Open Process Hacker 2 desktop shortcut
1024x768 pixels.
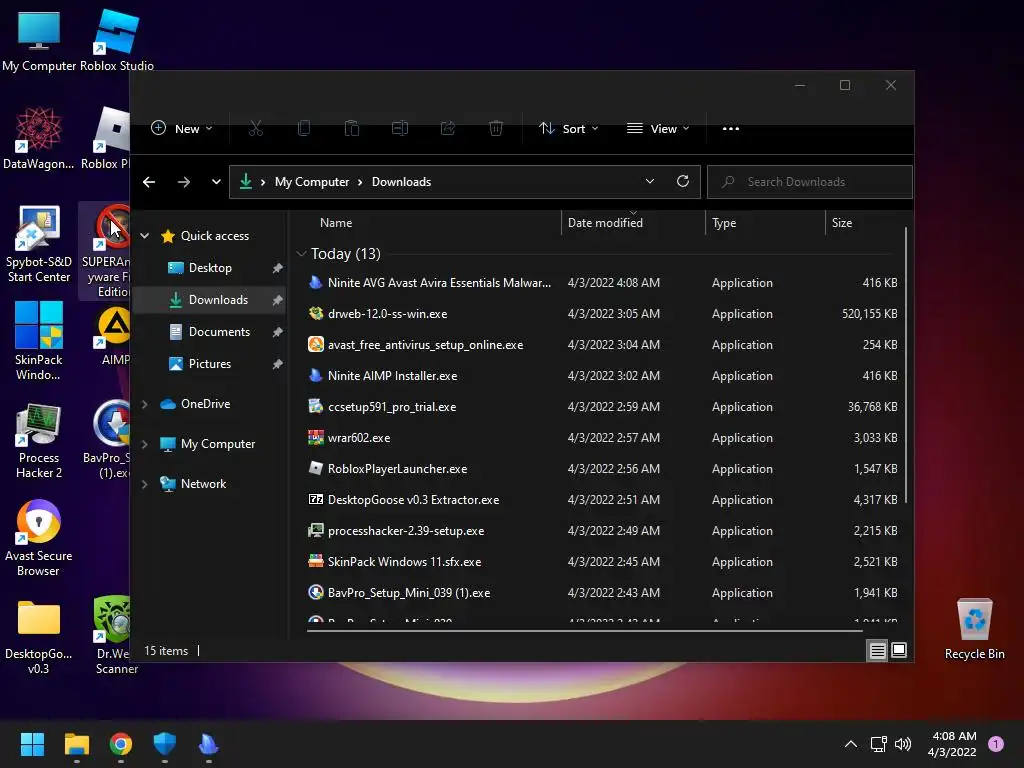(x=39, y=441)
